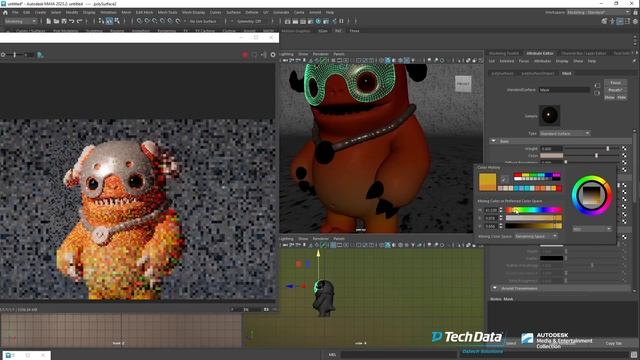
Task: Open the Lighting menu in the lower viewport
Action: coord(286,238)
